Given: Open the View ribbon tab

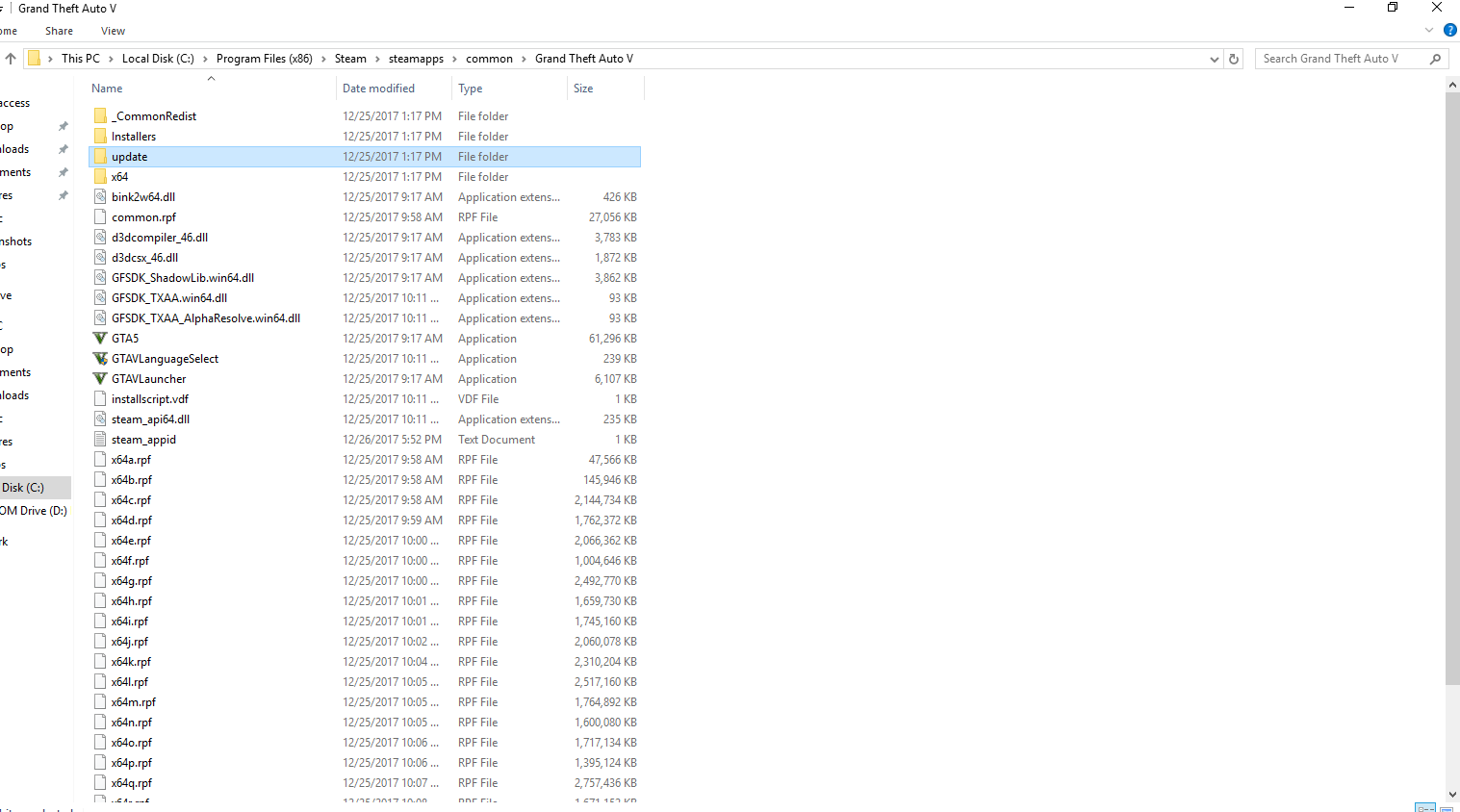Looking at the screenshot, I should [x=113, y=31].
